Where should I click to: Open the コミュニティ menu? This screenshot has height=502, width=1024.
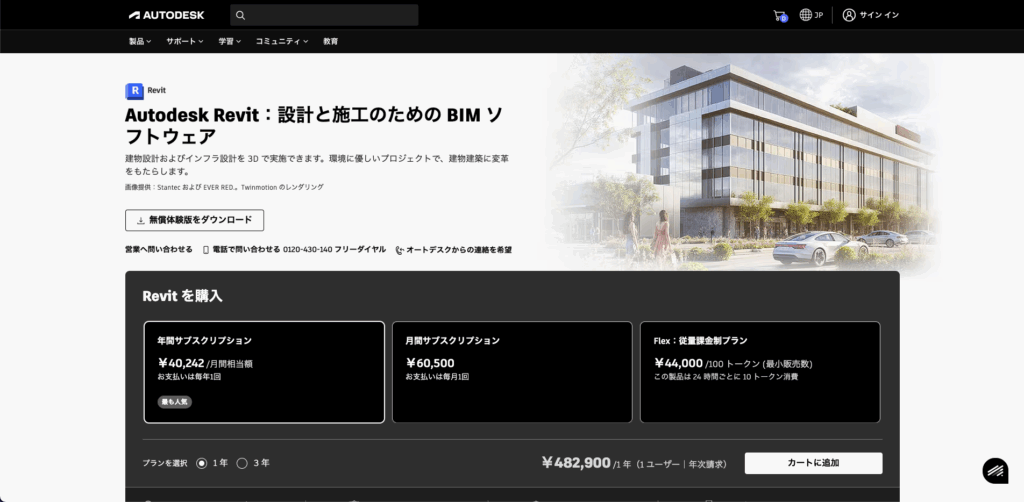point(281,41)
